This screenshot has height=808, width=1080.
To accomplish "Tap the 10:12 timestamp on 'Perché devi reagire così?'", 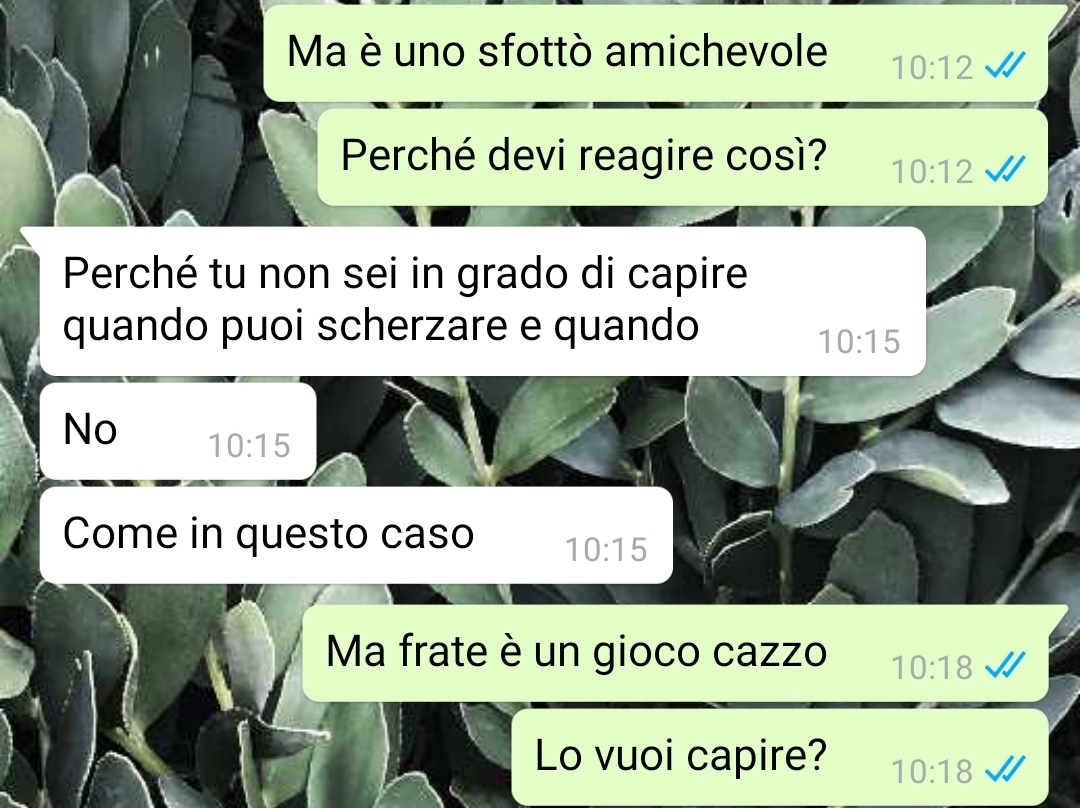I will point(932,172).
